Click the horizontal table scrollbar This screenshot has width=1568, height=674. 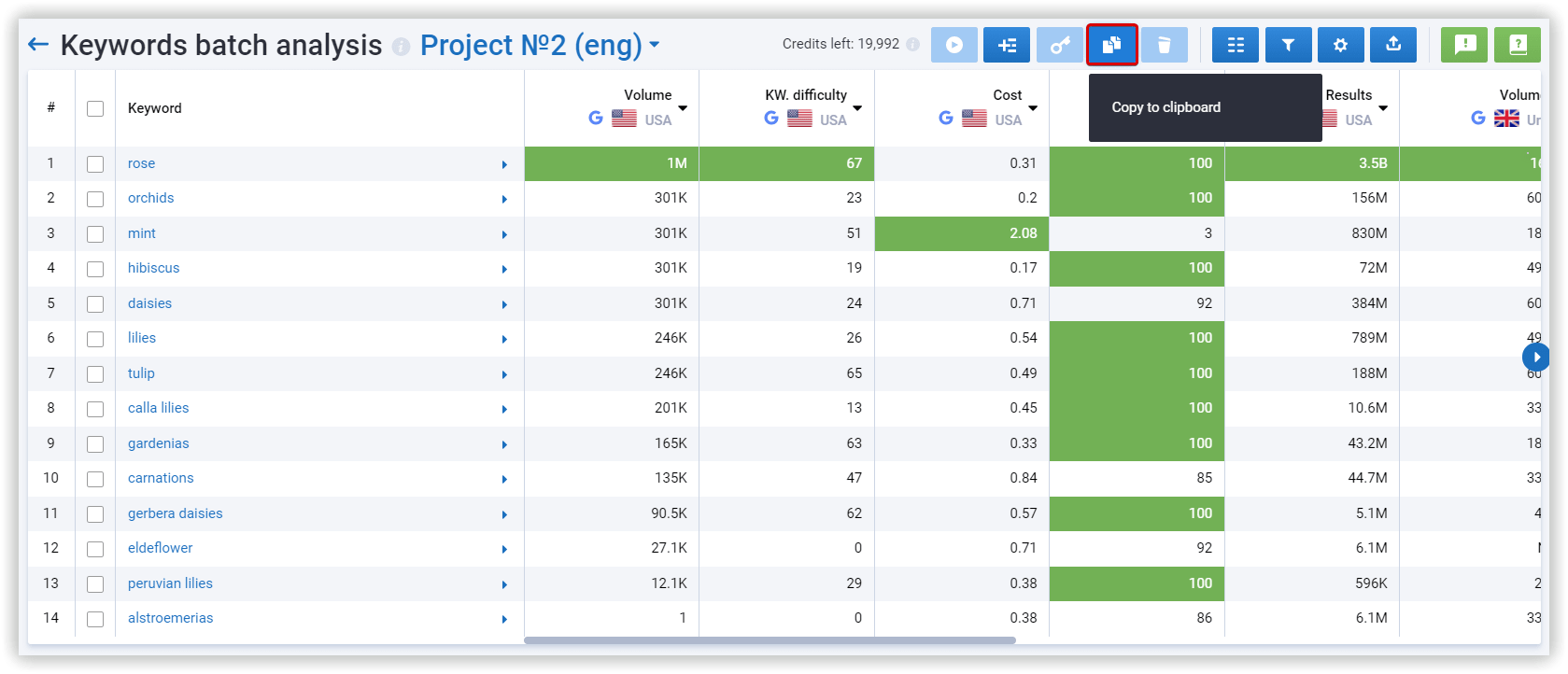point(770,640)
